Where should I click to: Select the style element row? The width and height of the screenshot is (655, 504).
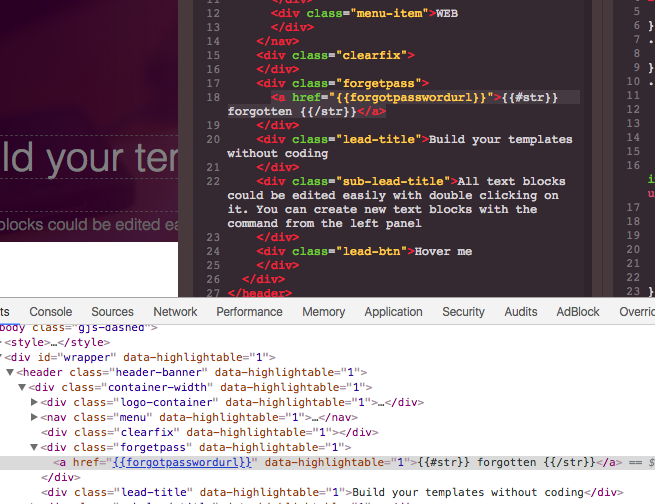(x=57, y=342)
